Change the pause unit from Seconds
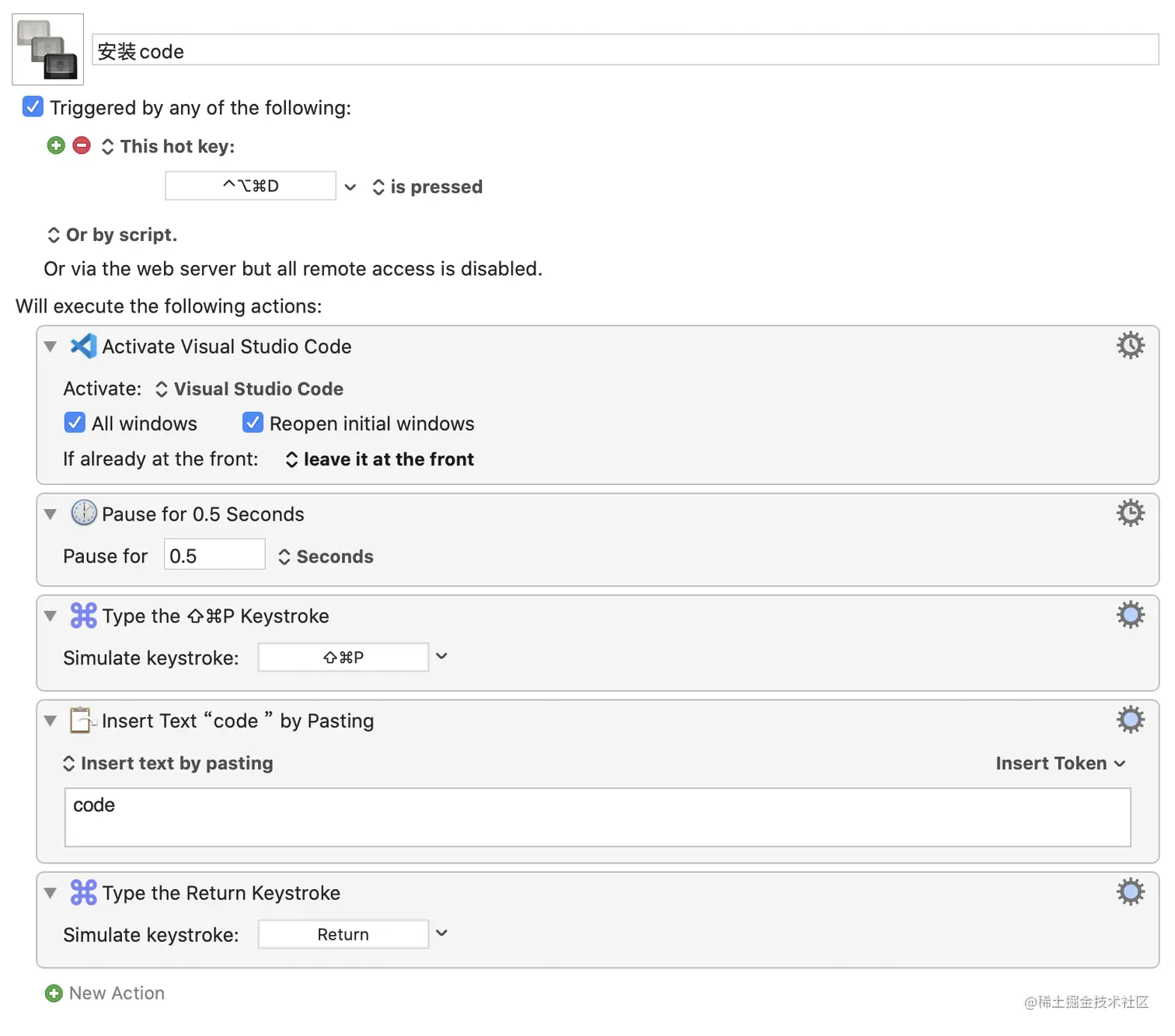The height and width of the screenshot is (1036, 1175). (x=326, y=556)
